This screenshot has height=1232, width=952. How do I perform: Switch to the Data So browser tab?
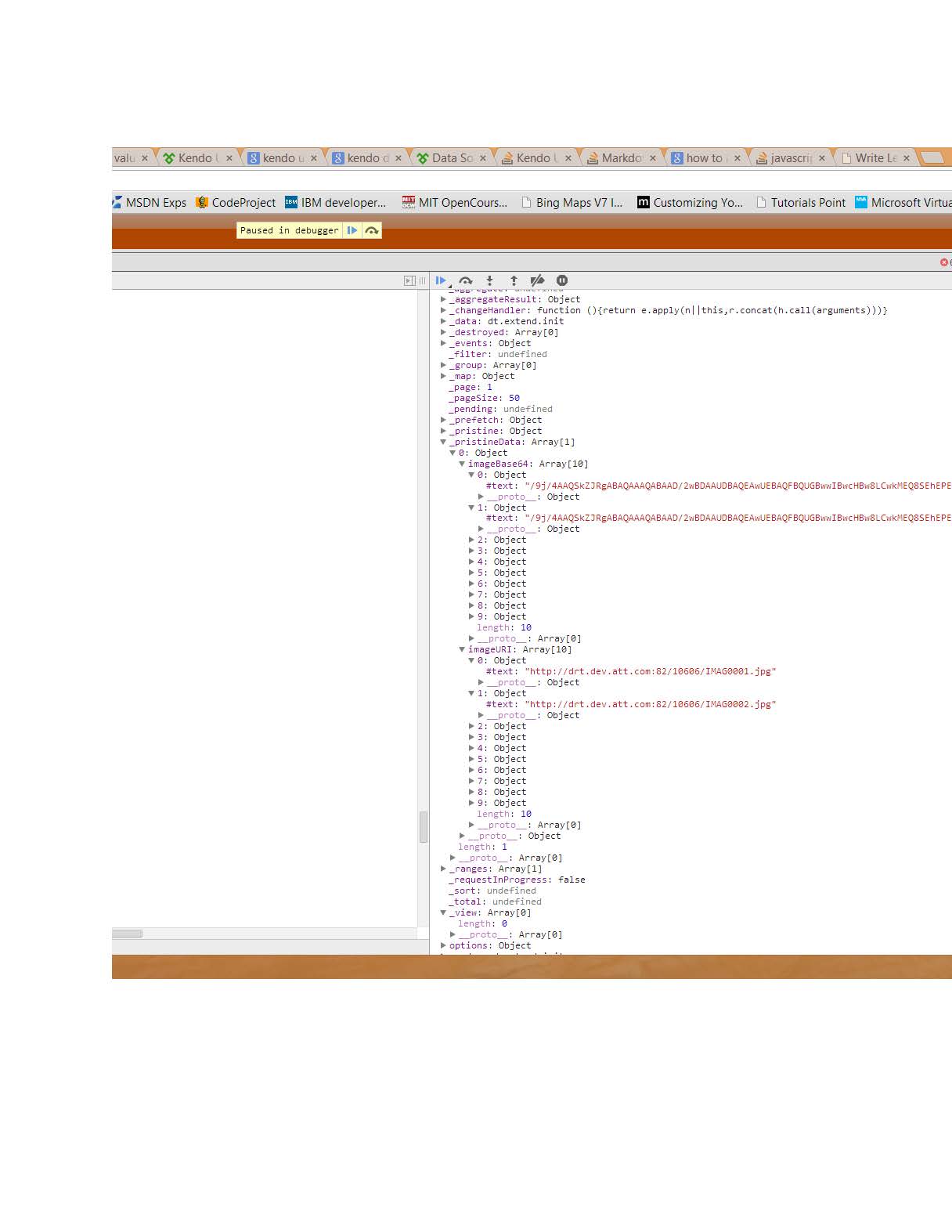(451, 157)
